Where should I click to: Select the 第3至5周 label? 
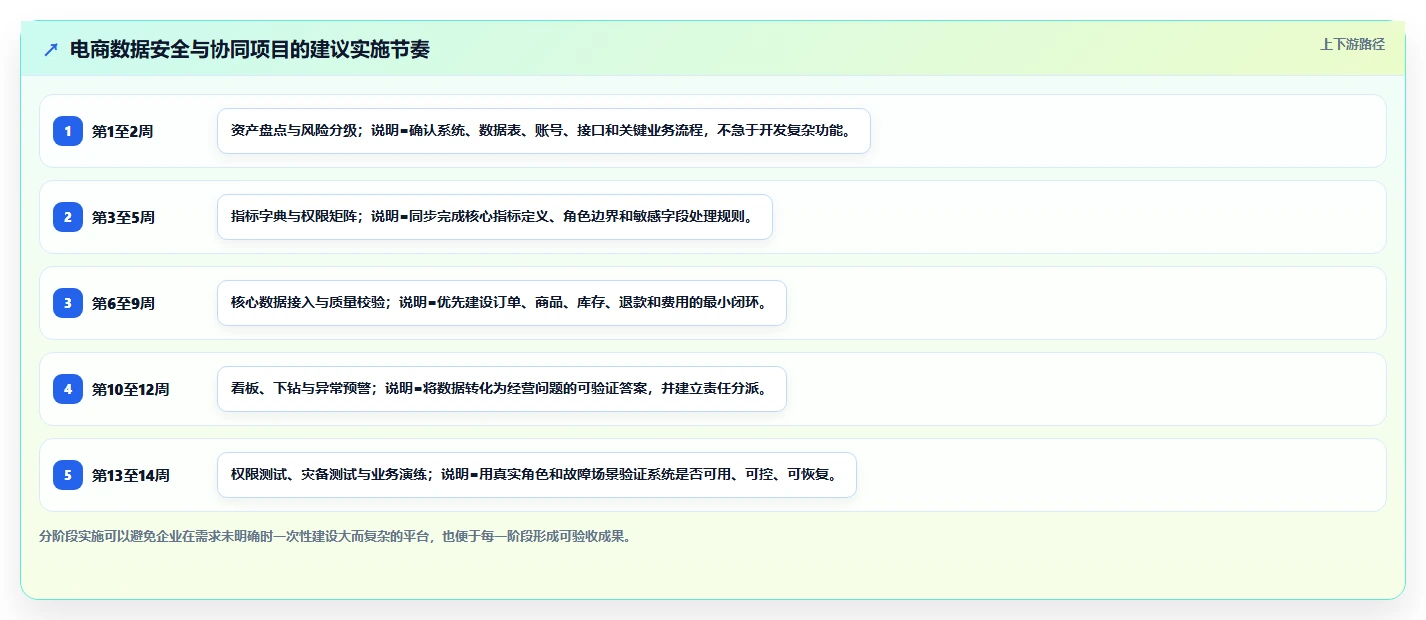123,217
